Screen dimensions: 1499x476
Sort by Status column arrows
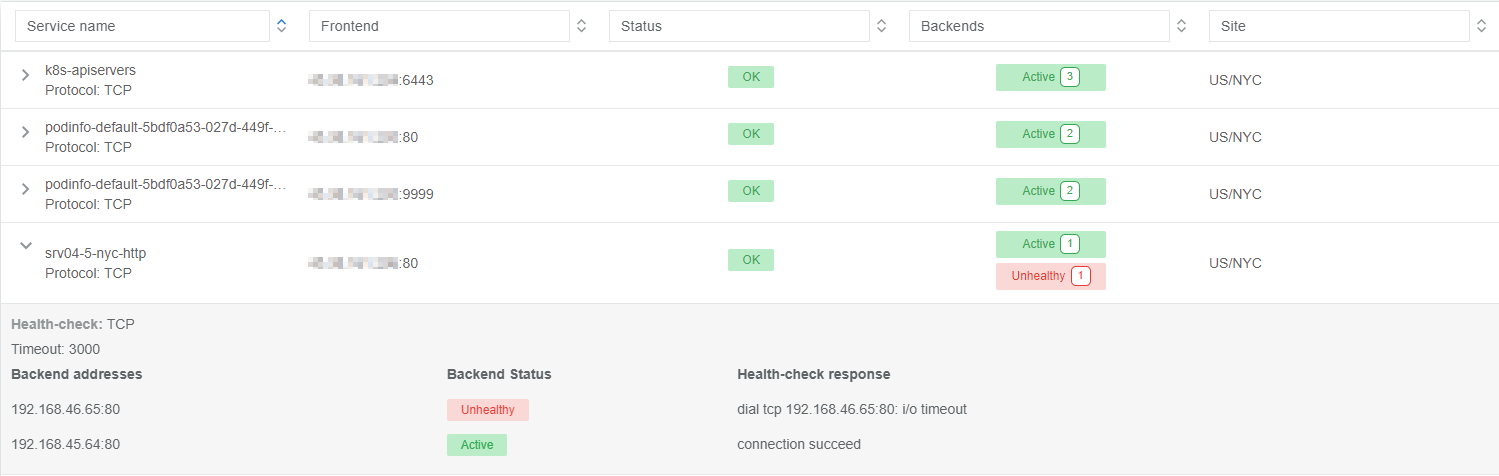click(881, 26)
